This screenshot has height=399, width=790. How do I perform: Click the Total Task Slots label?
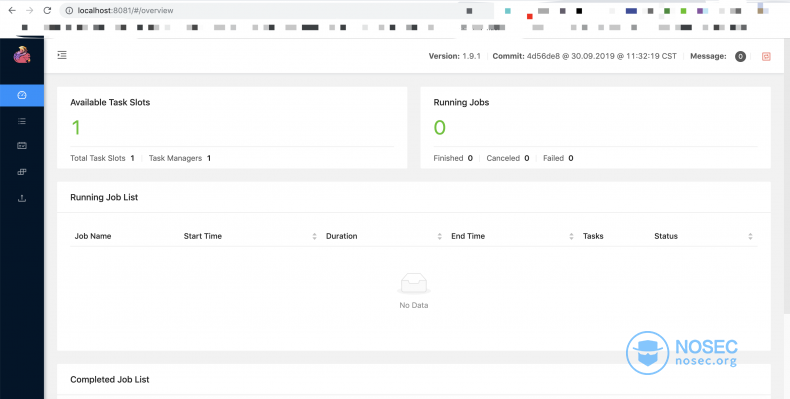[98, 158]
